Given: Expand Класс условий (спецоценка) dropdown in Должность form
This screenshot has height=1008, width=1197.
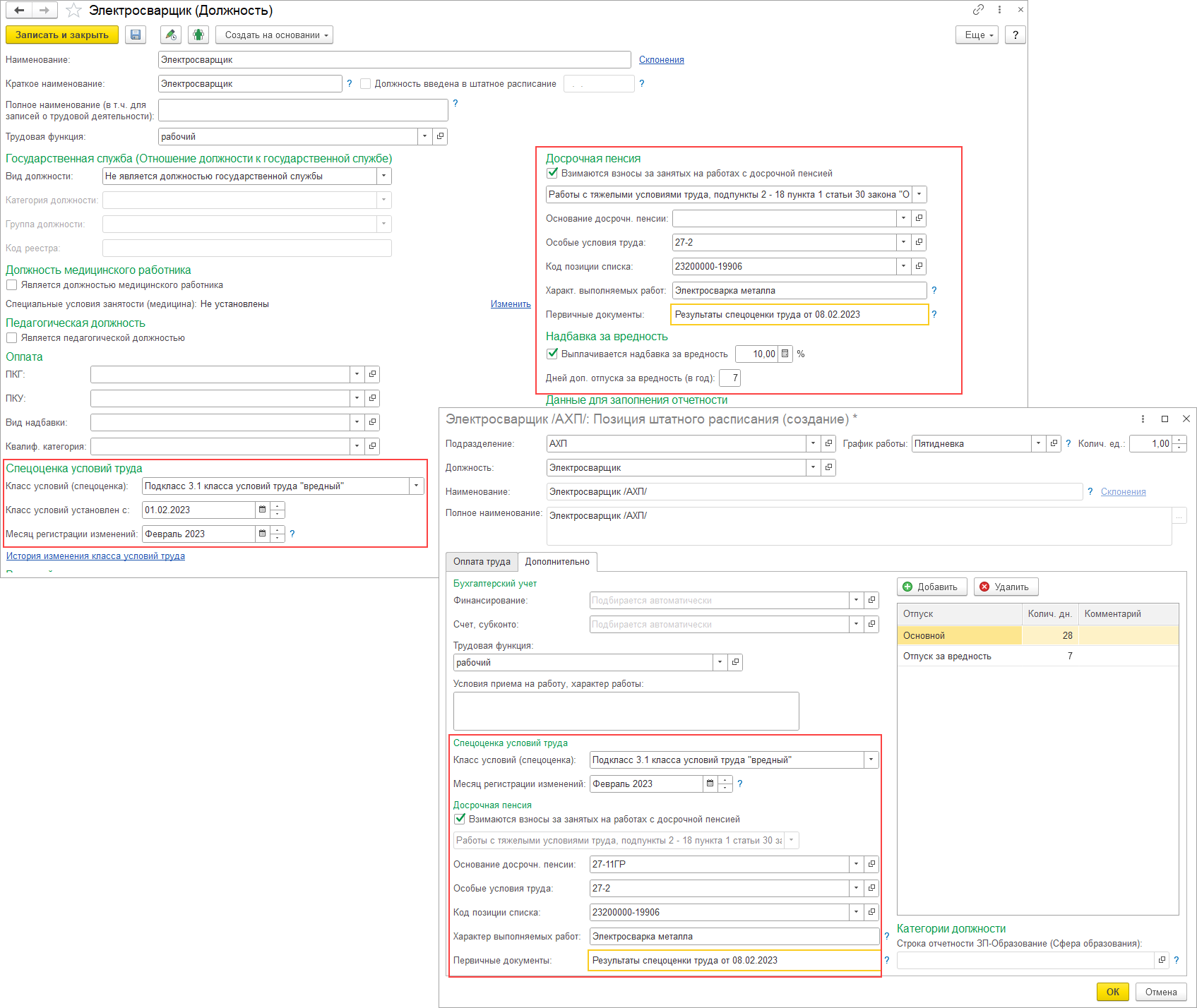Looking at the screenshot, I should click(416, 486).
